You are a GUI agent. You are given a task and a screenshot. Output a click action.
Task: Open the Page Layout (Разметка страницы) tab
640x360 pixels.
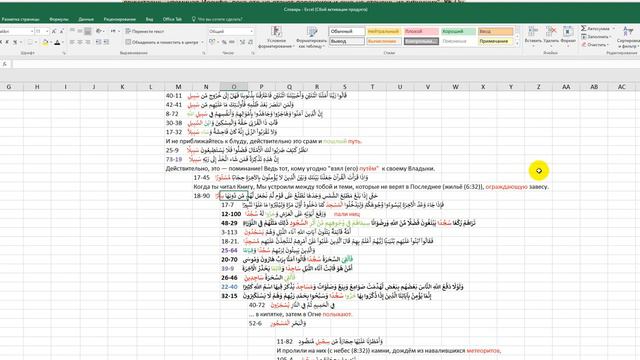[x=20, y=19]
